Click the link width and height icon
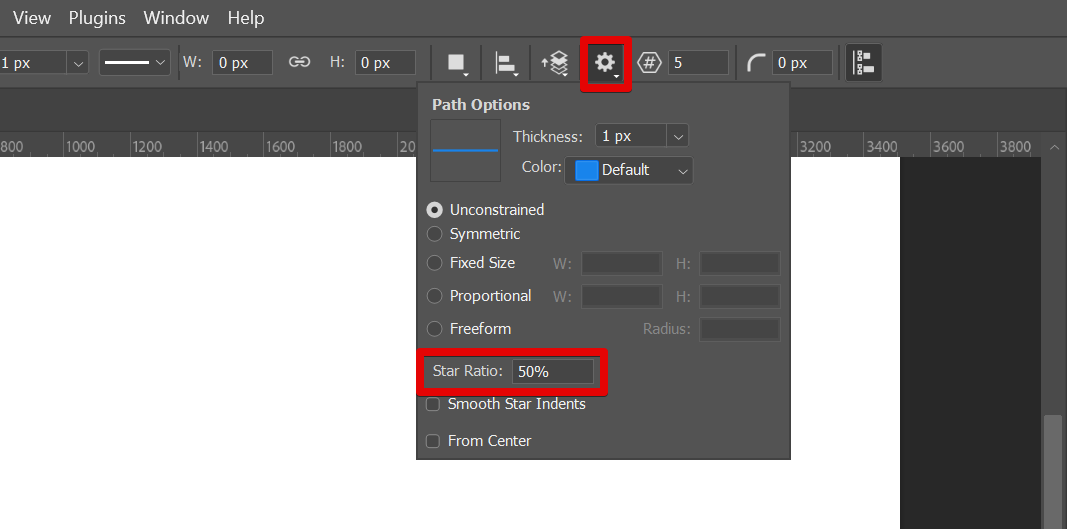The height and width of the screenshot is (529, 1067). 299,62
